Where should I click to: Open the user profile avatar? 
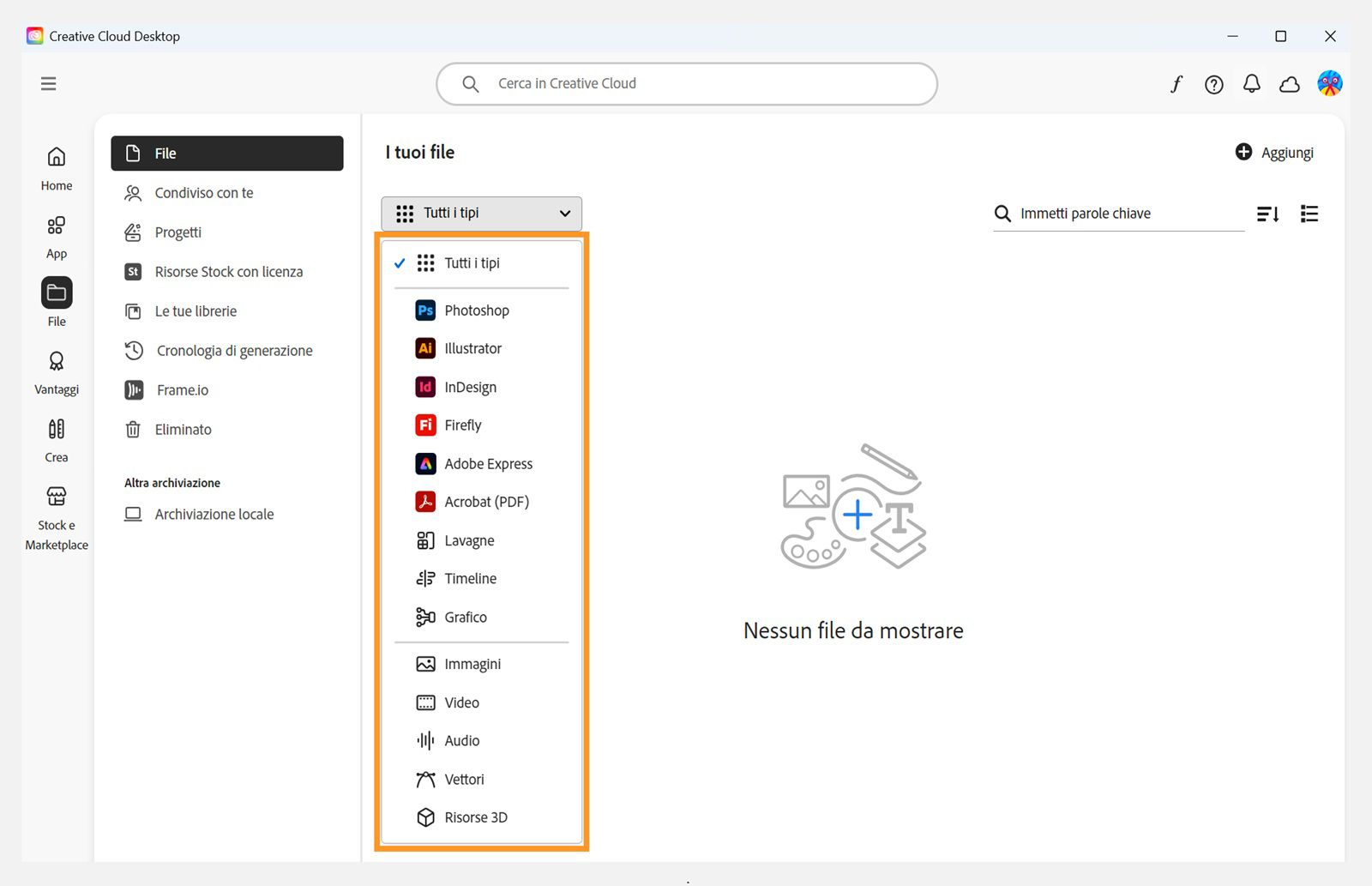point(1330,83)
